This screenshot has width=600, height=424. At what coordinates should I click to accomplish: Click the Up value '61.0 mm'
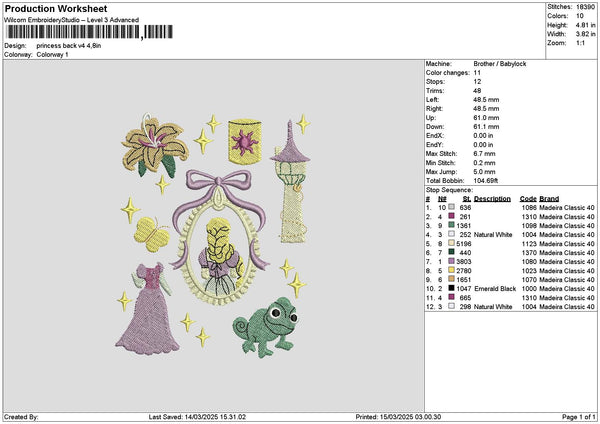click(x=486, y=118)
